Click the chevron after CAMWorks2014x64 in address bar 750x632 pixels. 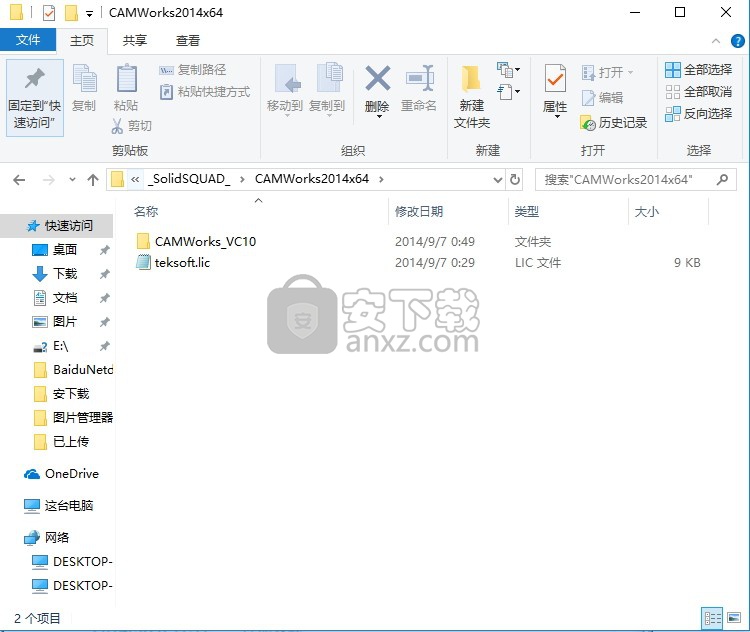[381, 180]
